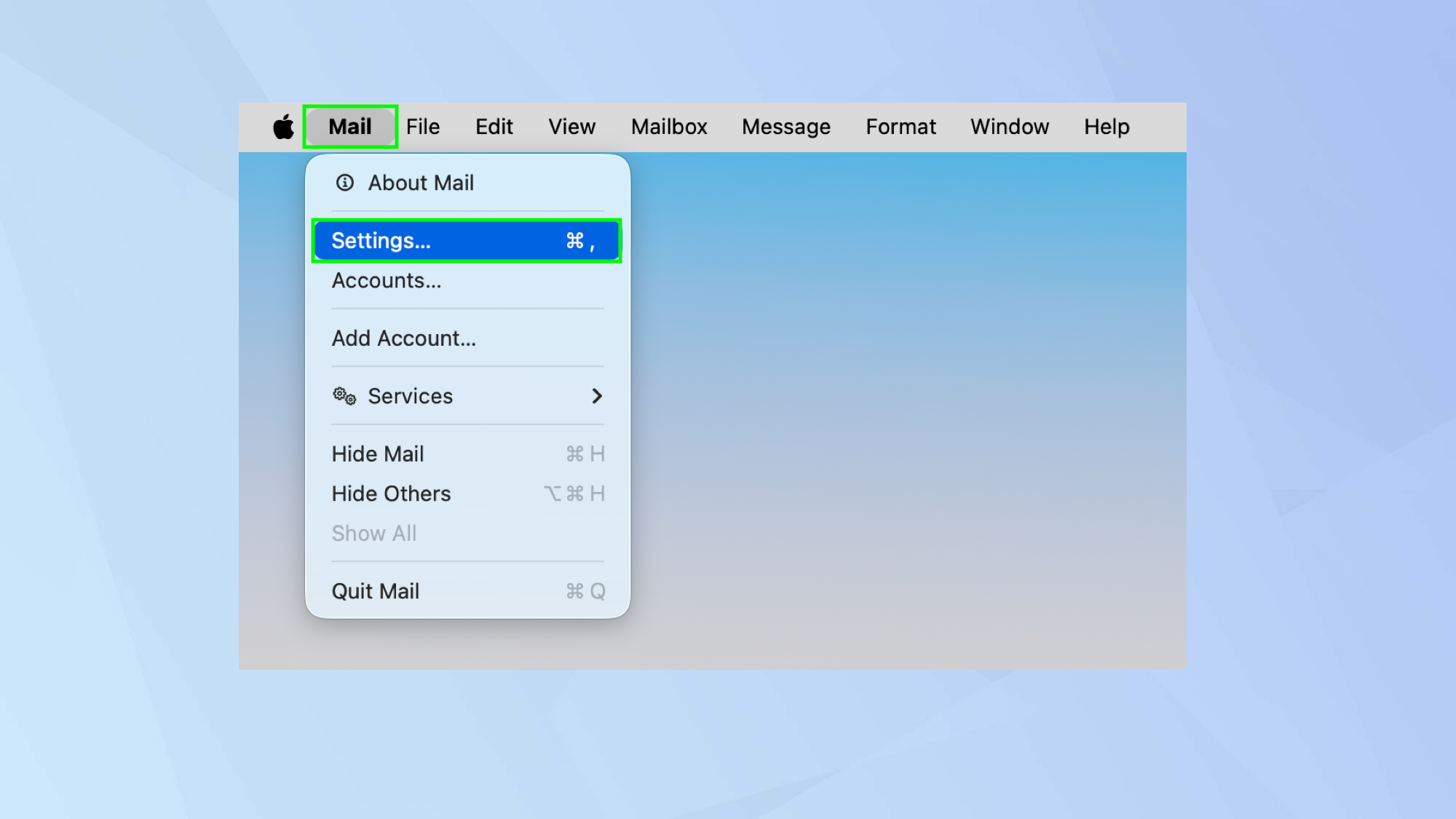Select Accounts from the menu
Image resolution: width=1456 pixels, height=819 pixels.
(387, 280)
